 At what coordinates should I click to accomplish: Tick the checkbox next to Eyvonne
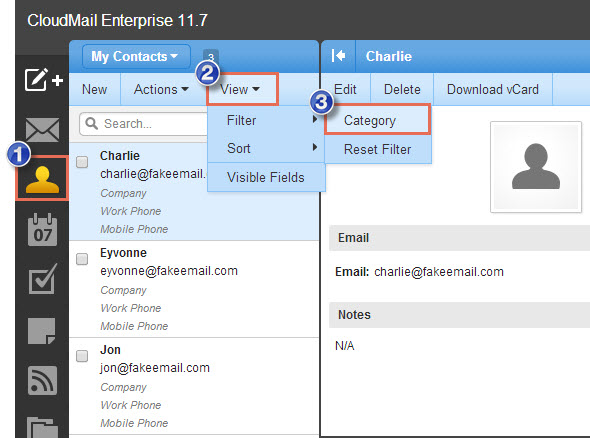click(82, 259)
